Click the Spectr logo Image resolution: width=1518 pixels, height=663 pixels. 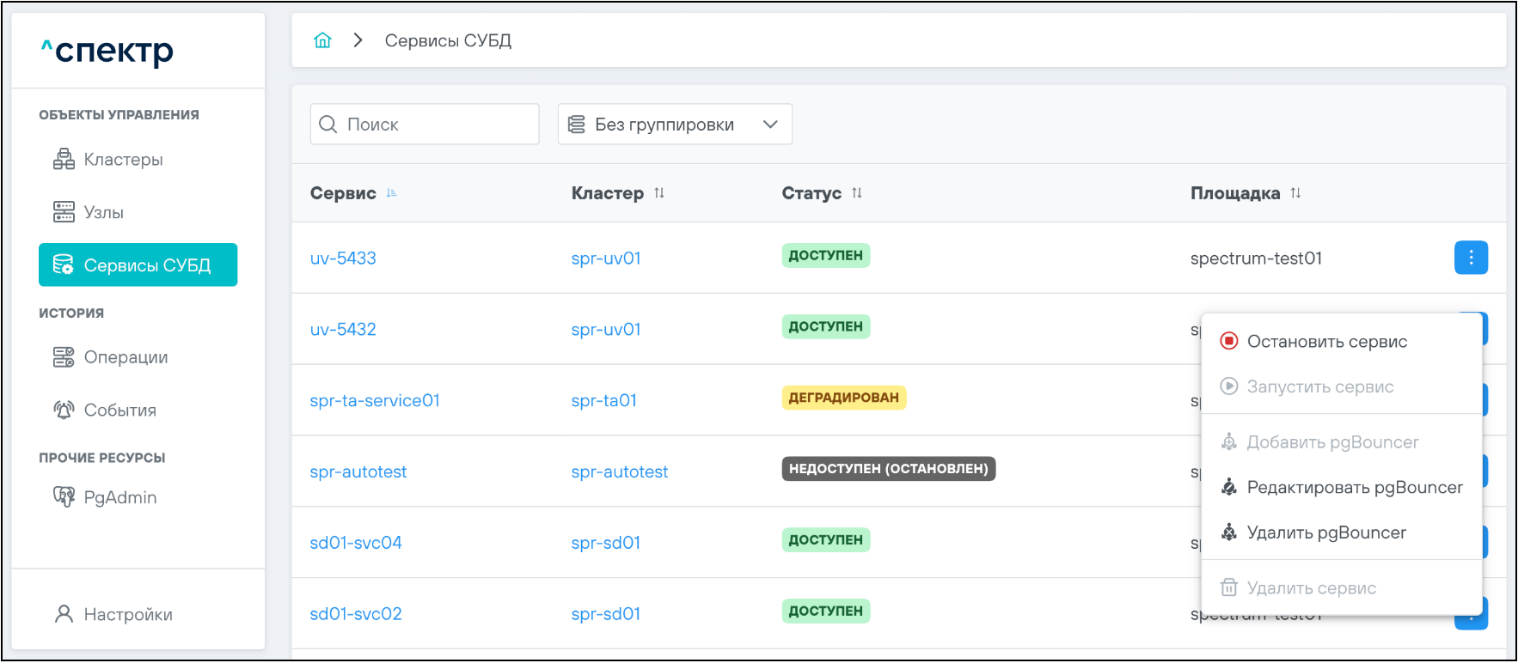(x=107, y=52)
